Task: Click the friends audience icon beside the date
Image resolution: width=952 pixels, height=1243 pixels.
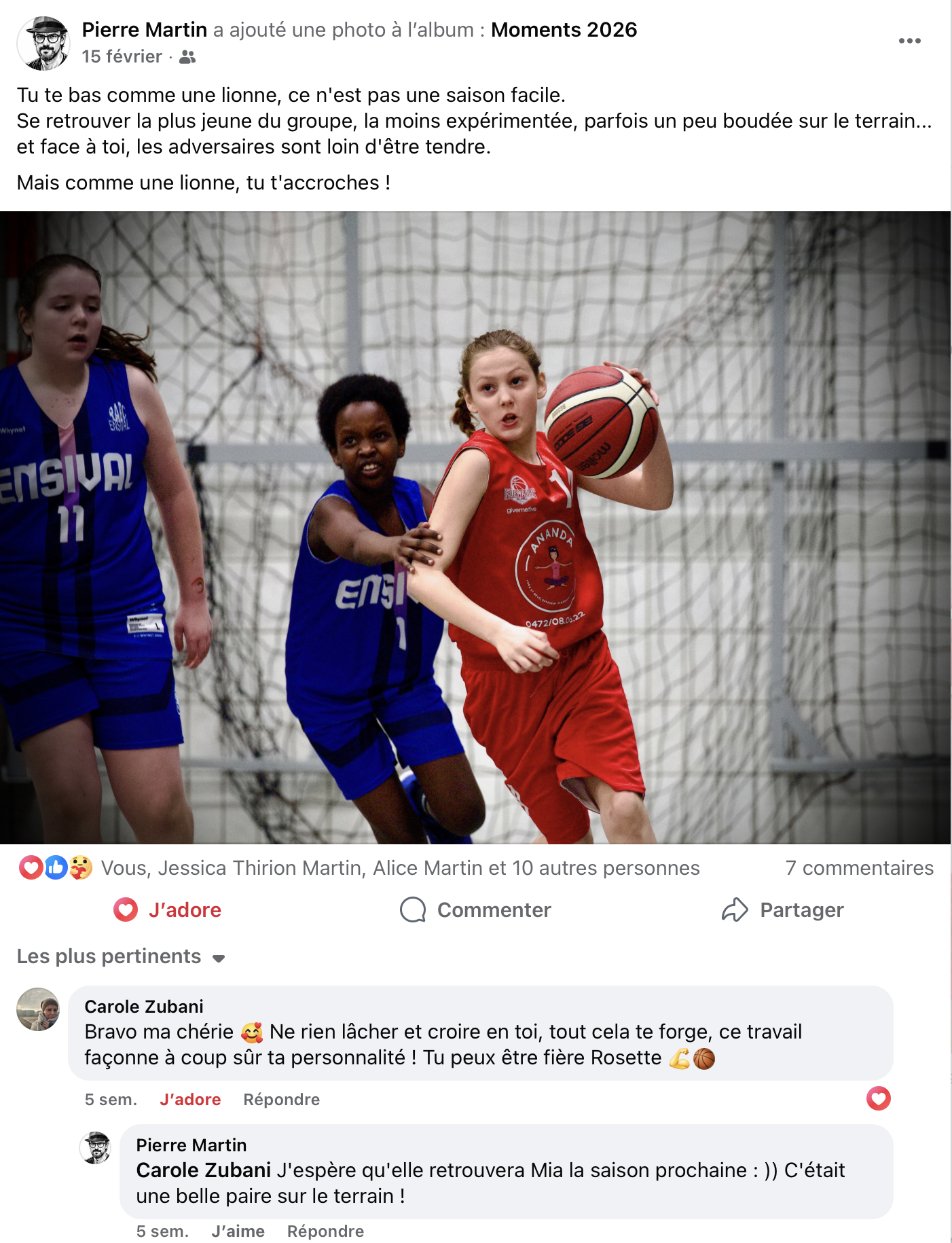Action: pos(187,57)
